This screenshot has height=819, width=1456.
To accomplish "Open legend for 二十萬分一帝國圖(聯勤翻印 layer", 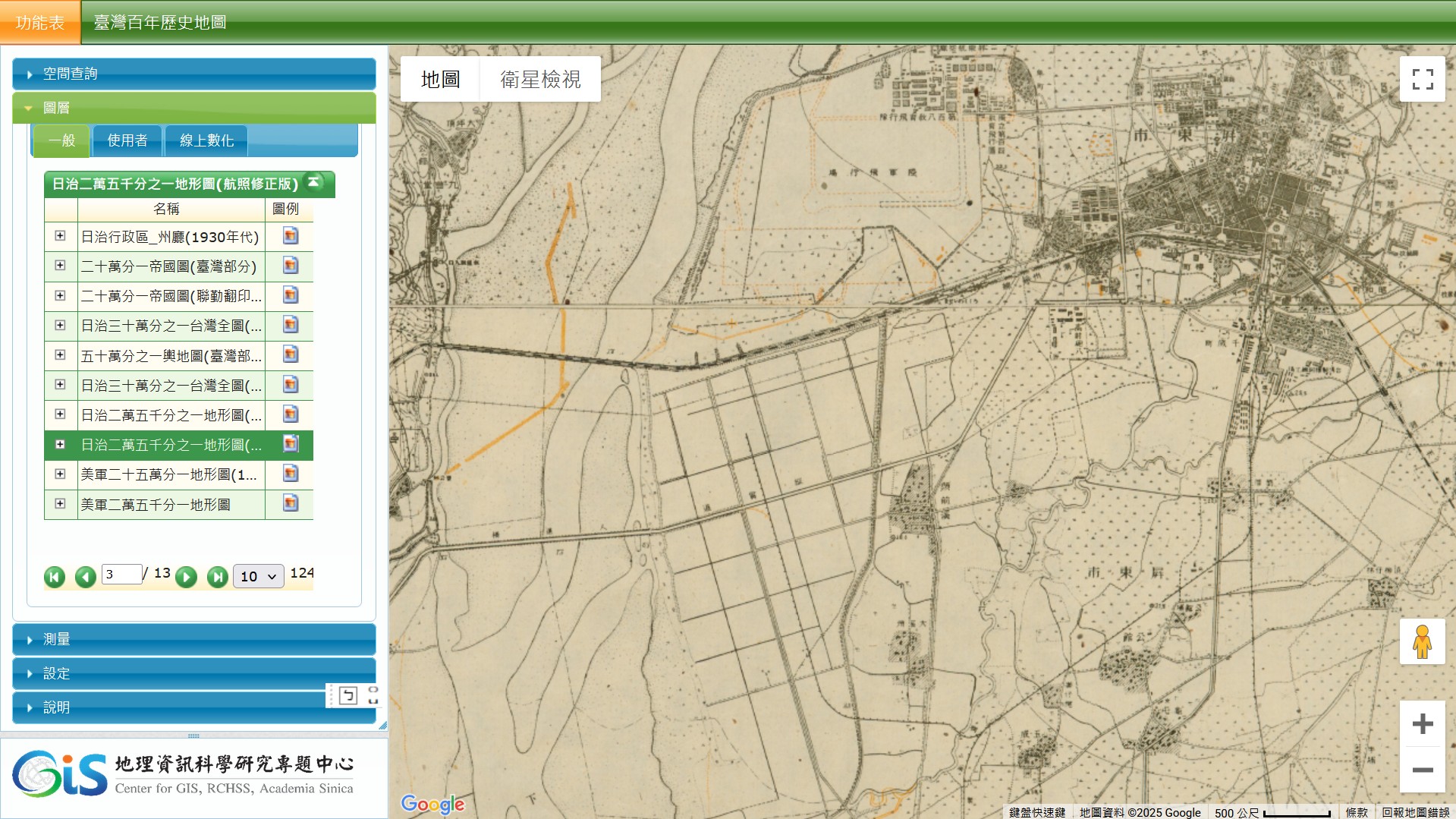I will point(290,295).
